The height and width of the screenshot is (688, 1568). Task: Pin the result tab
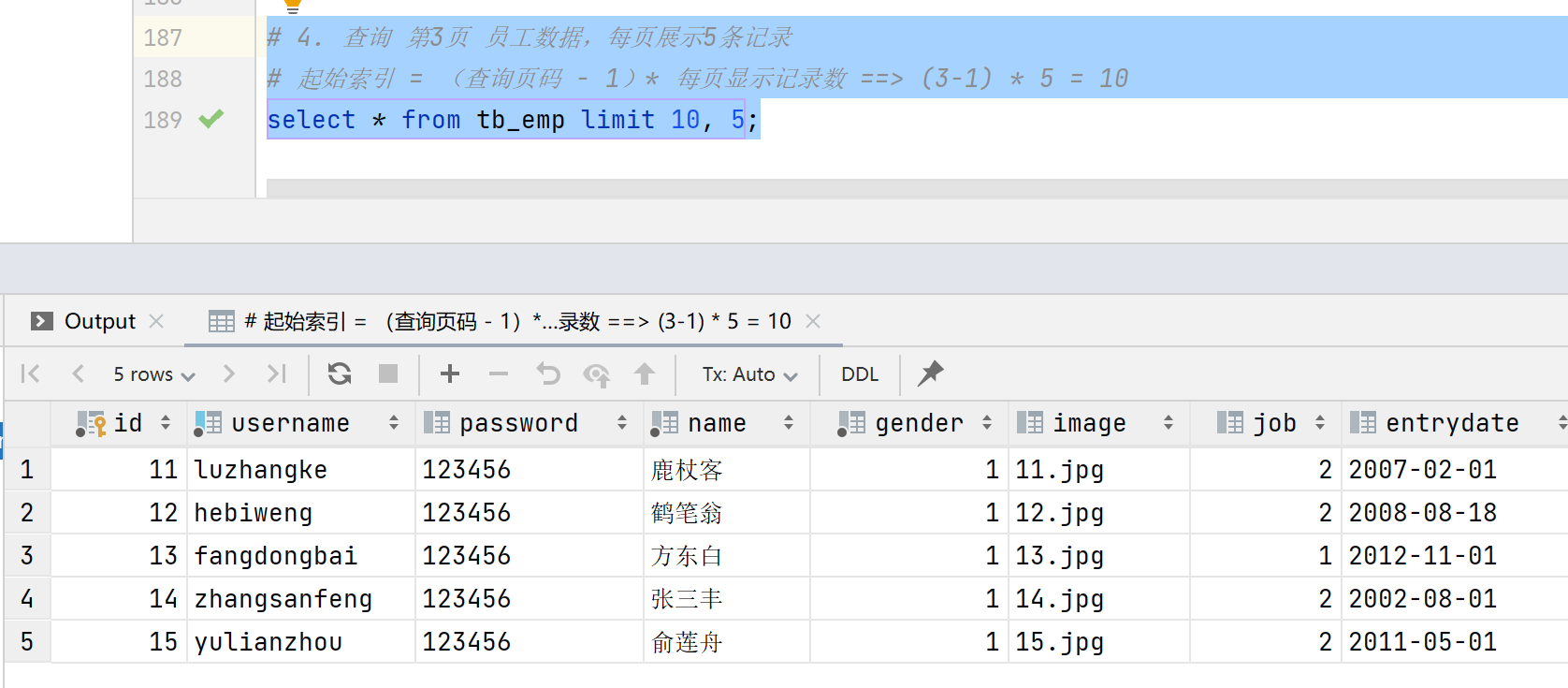pos(930,373)
